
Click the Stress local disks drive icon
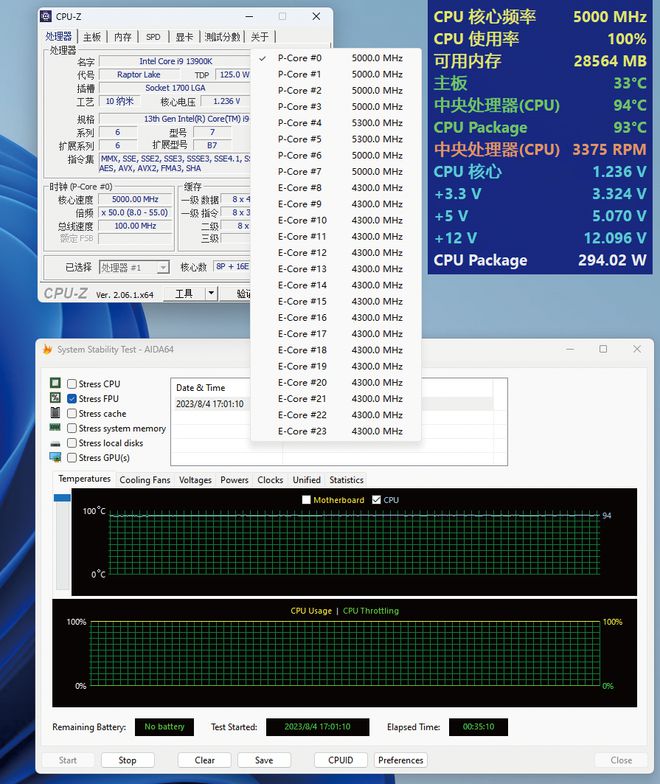pos(55,444)
